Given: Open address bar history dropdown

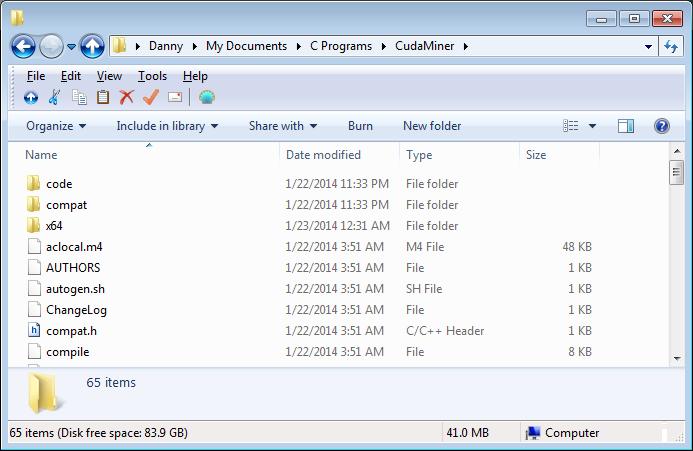Looking at the screenshot, I should (x=648, y=46).
